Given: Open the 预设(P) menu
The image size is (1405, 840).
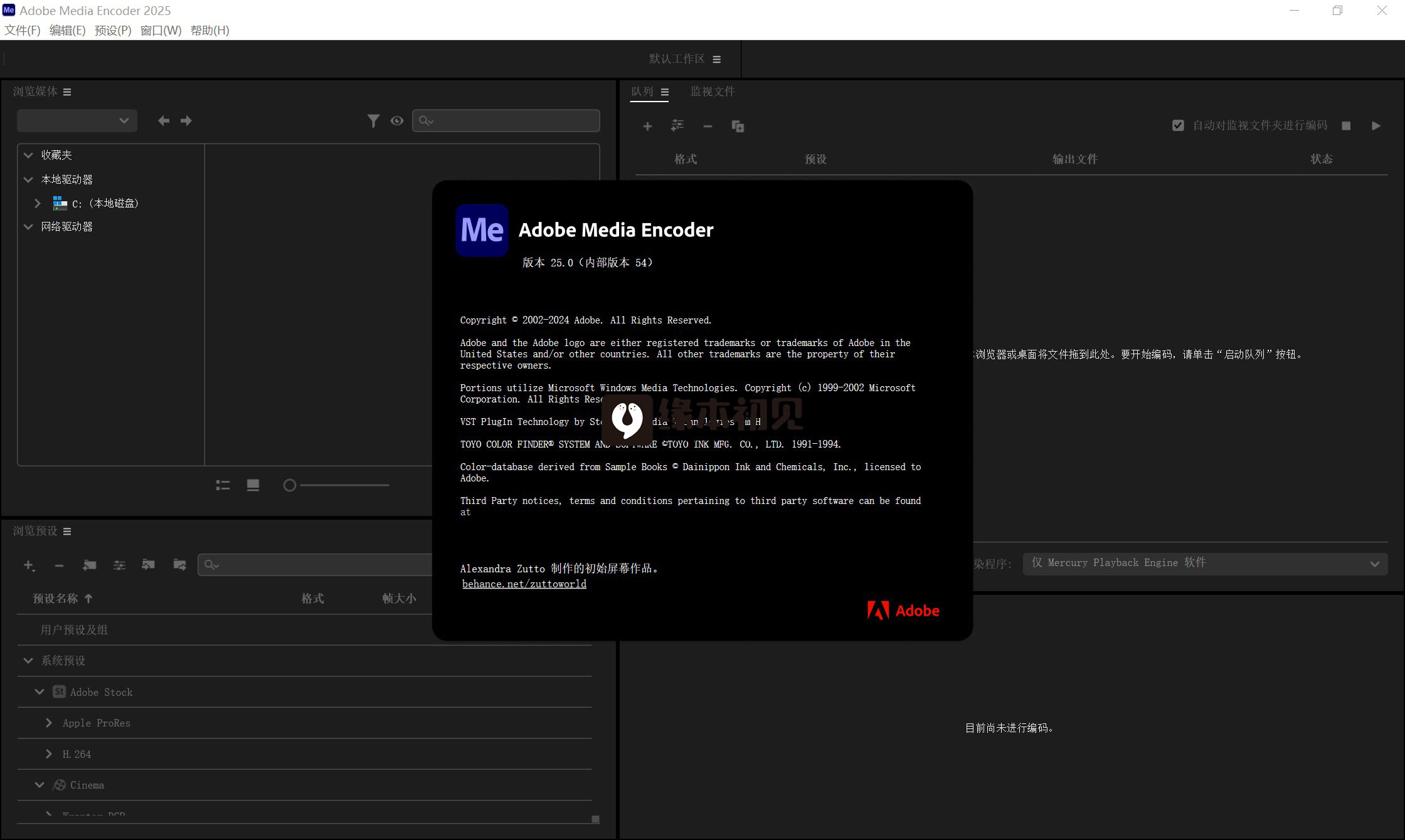Looking at the screenshot, I should click(x=113, y=30).
